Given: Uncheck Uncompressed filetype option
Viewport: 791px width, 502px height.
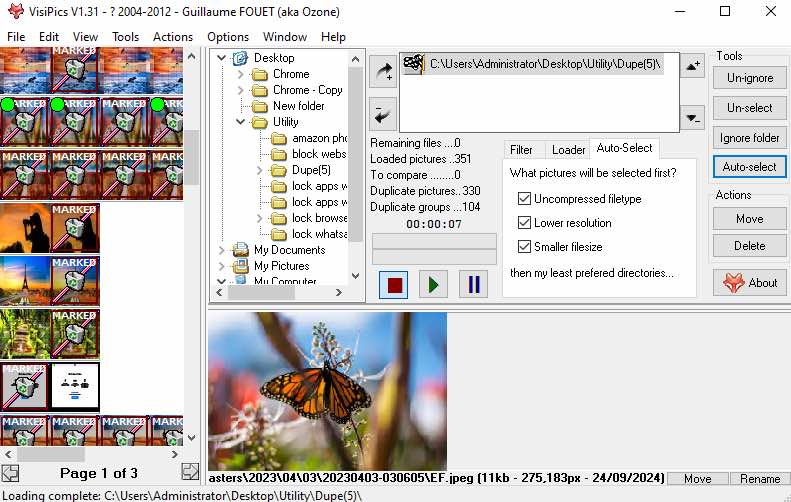Looking at the screenshot, I should point(525,199).
